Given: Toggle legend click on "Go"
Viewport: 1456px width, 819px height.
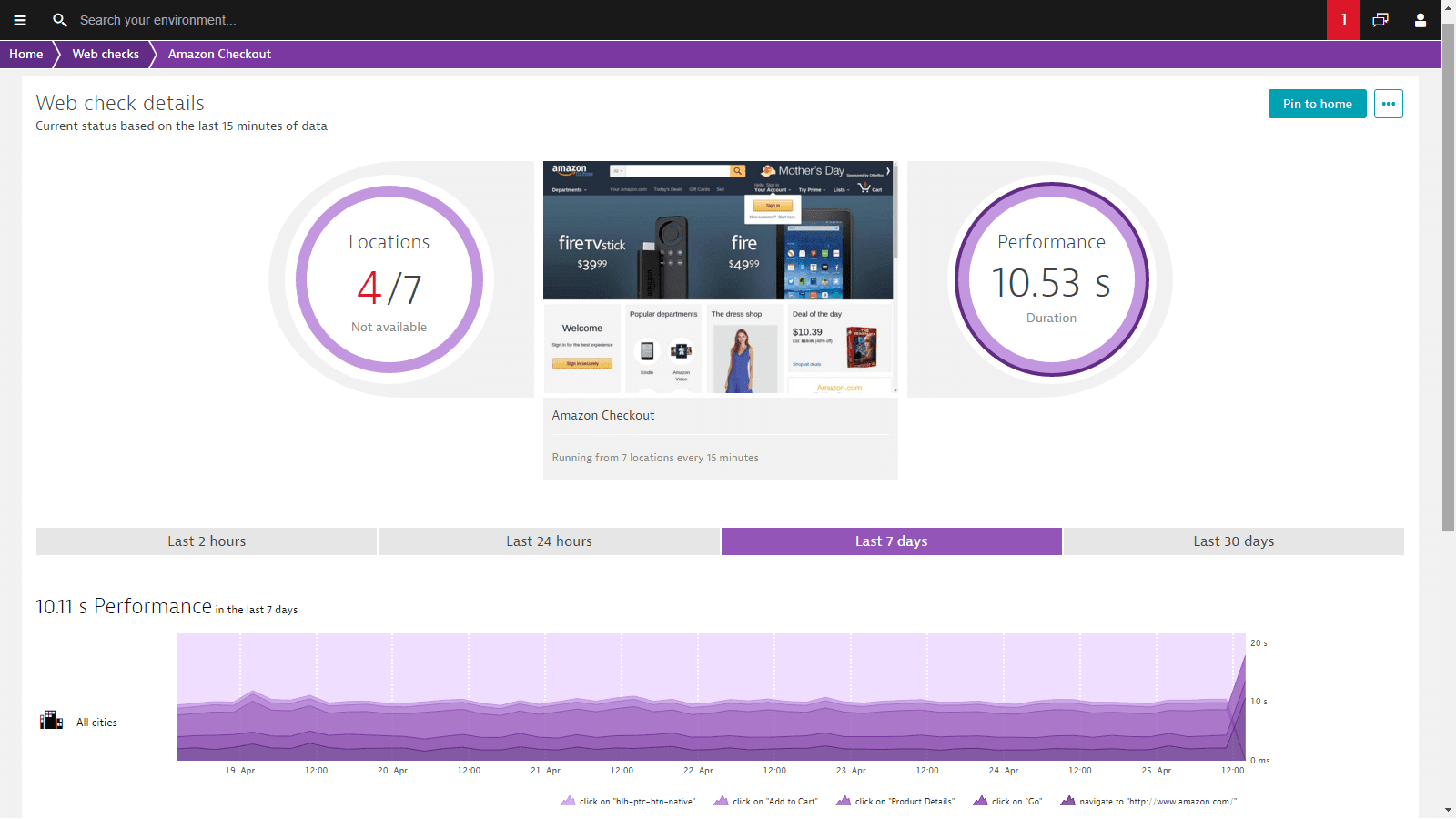Looking at the screenshot, I should (x=1007, y=801).
